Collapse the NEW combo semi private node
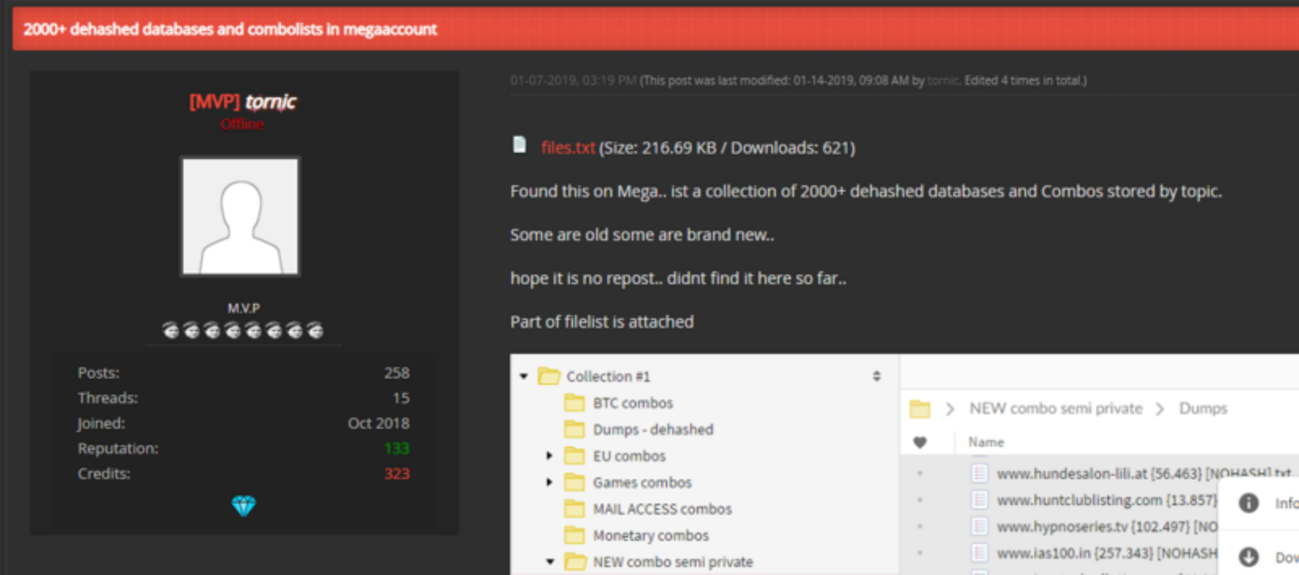Screen dimensions: 1299x575 [549, 562]
